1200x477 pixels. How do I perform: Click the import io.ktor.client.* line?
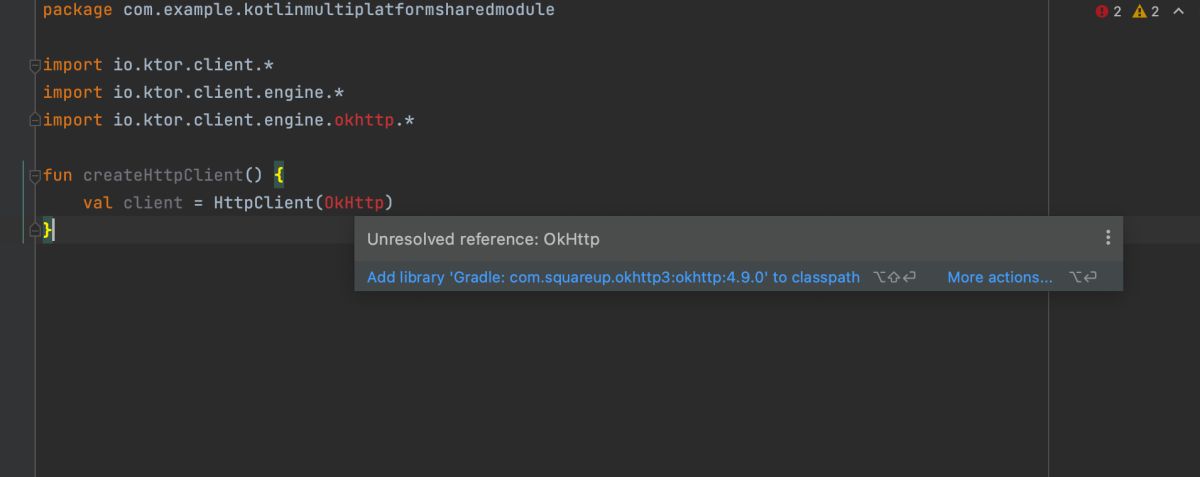pyautogui.click(x=158, y=65)
